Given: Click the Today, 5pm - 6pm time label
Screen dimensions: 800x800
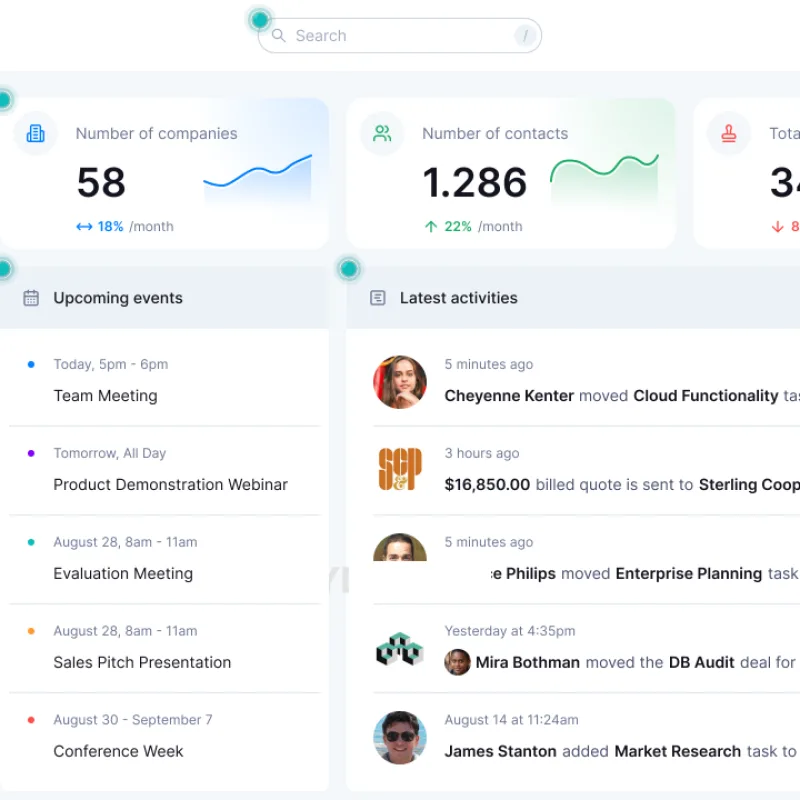Looking at the screenshot, I should click(111, 364).
